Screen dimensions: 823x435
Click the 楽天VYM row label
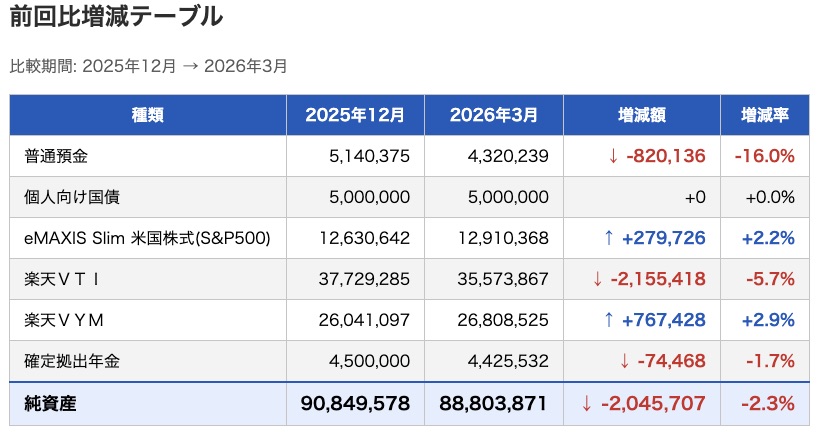65,320
